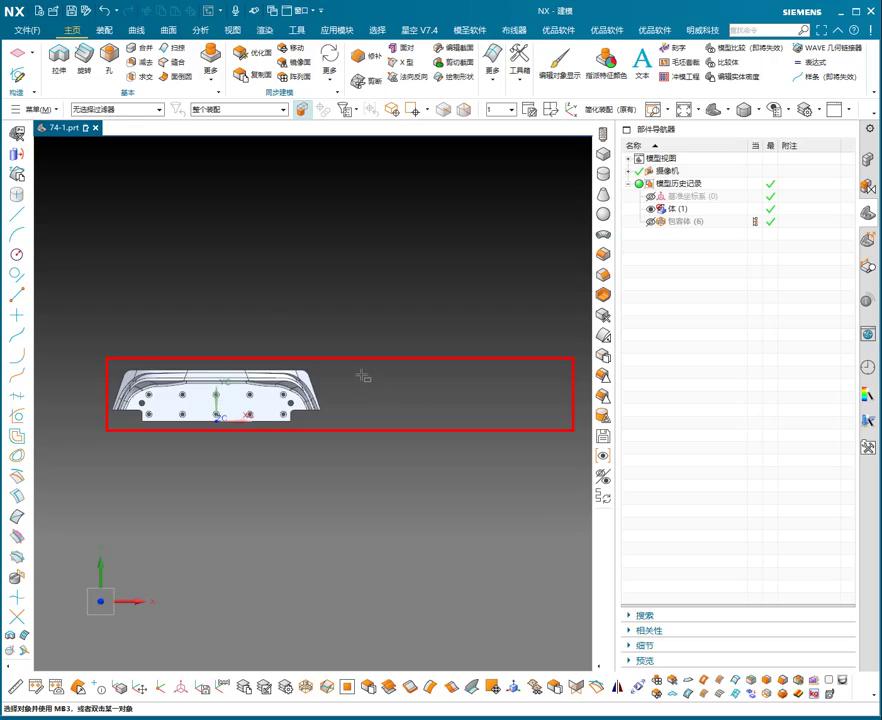Expand the 模型视图 tree node
Screen dimensions: 882x720
point(629,159)
